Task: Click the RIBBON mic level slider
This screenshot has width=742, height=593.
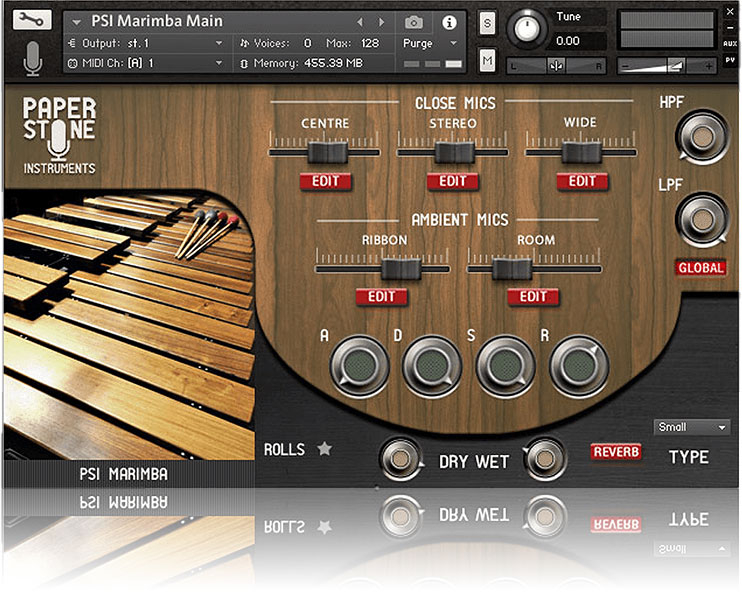Action: click(x=400, y=268)
